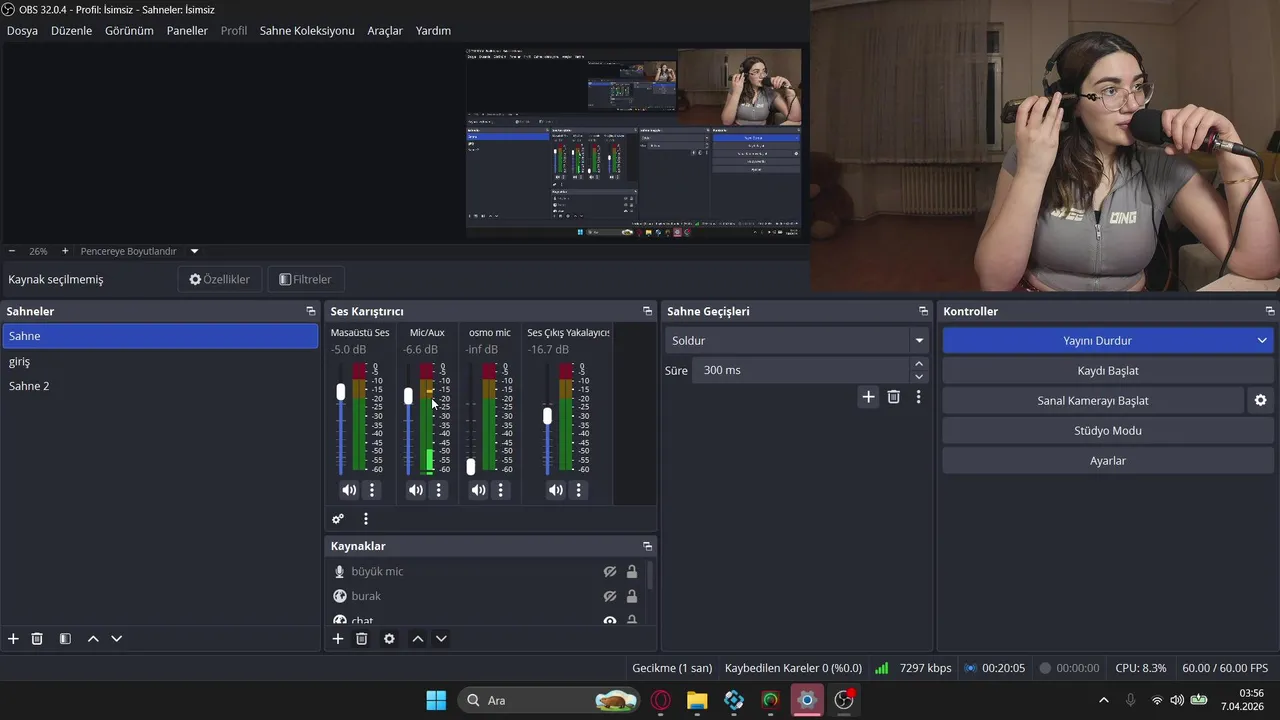Image resolution: width=1280 pixels, height=720 pixels.
Task: Open advanced audio properties gears icon
Action: pyautogui.click(x=338, y=519)
